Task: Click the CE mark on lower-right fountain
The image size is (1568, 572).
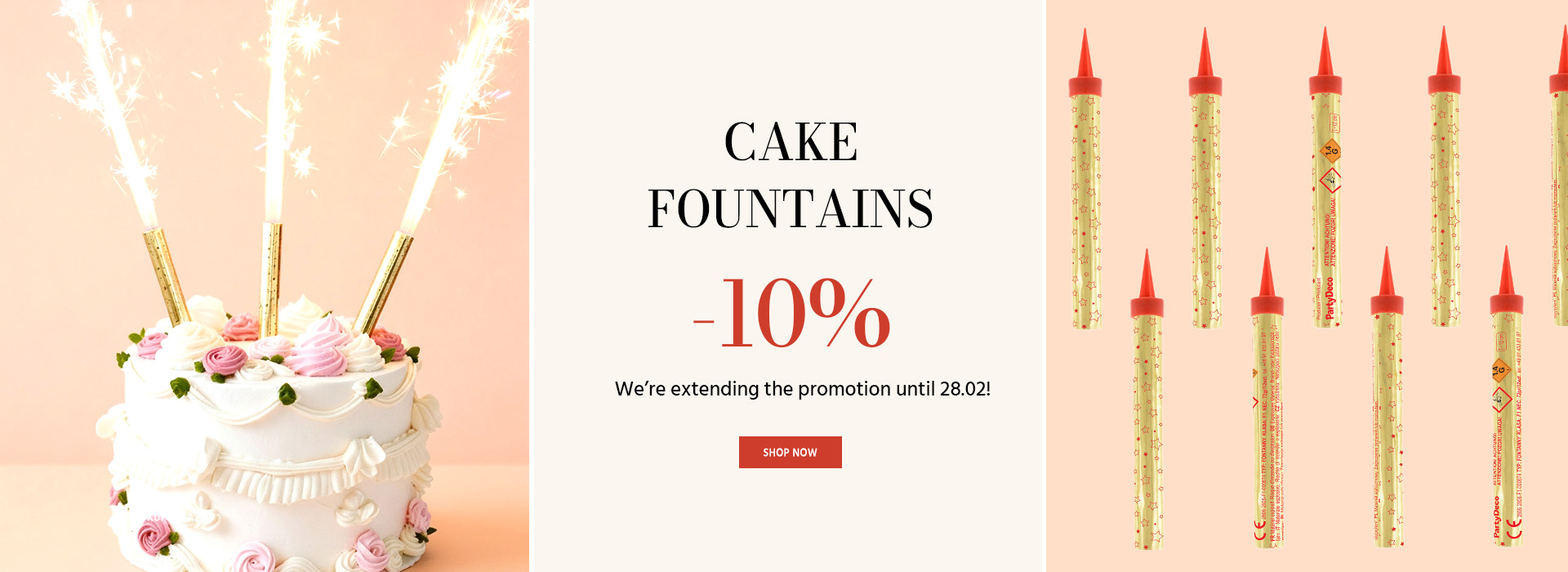Action: 1514,530
